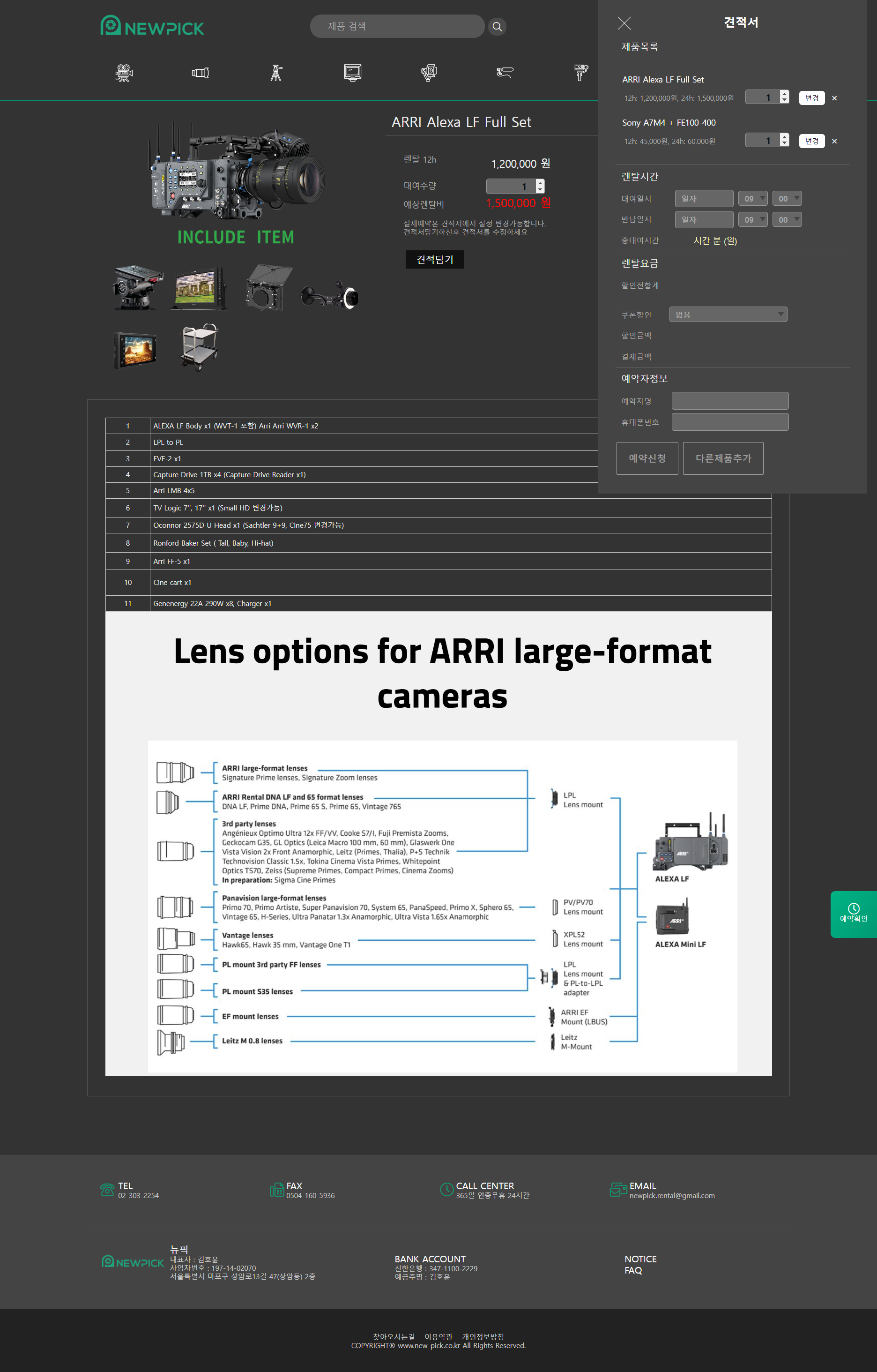
Task: Click the 예약자명 input field
Action: click(x=729, y=401)
